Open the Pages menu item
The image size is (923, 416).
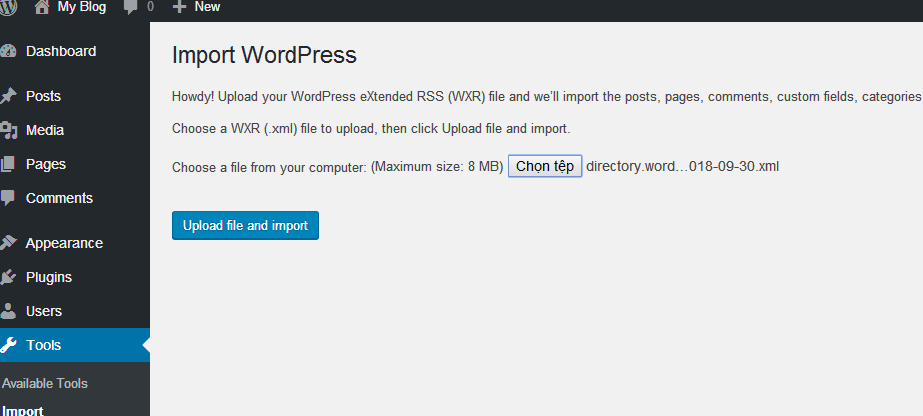(x=46, y=164)
